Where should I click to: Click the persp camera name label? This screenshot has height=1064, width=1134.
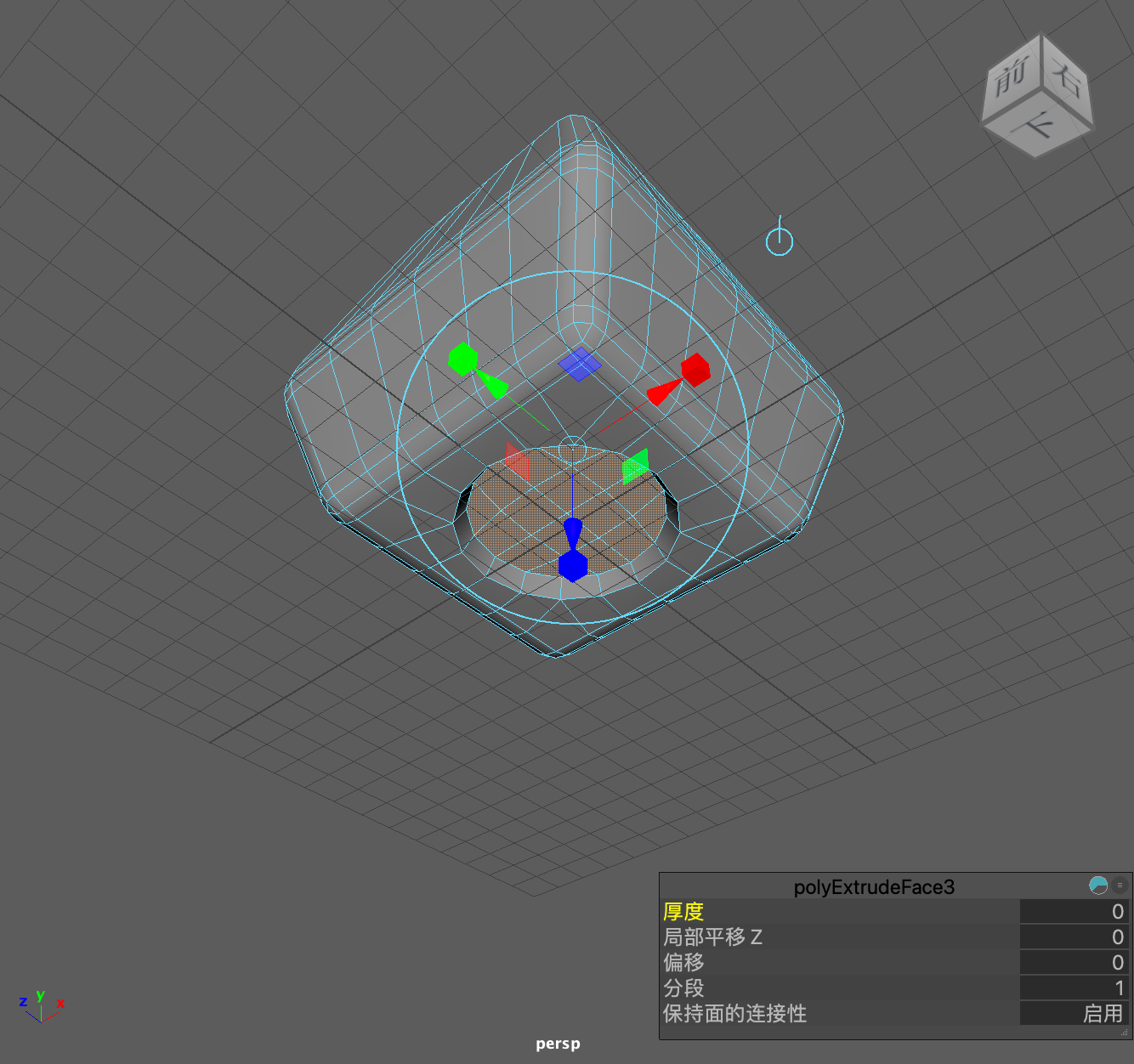[558, 1044]
